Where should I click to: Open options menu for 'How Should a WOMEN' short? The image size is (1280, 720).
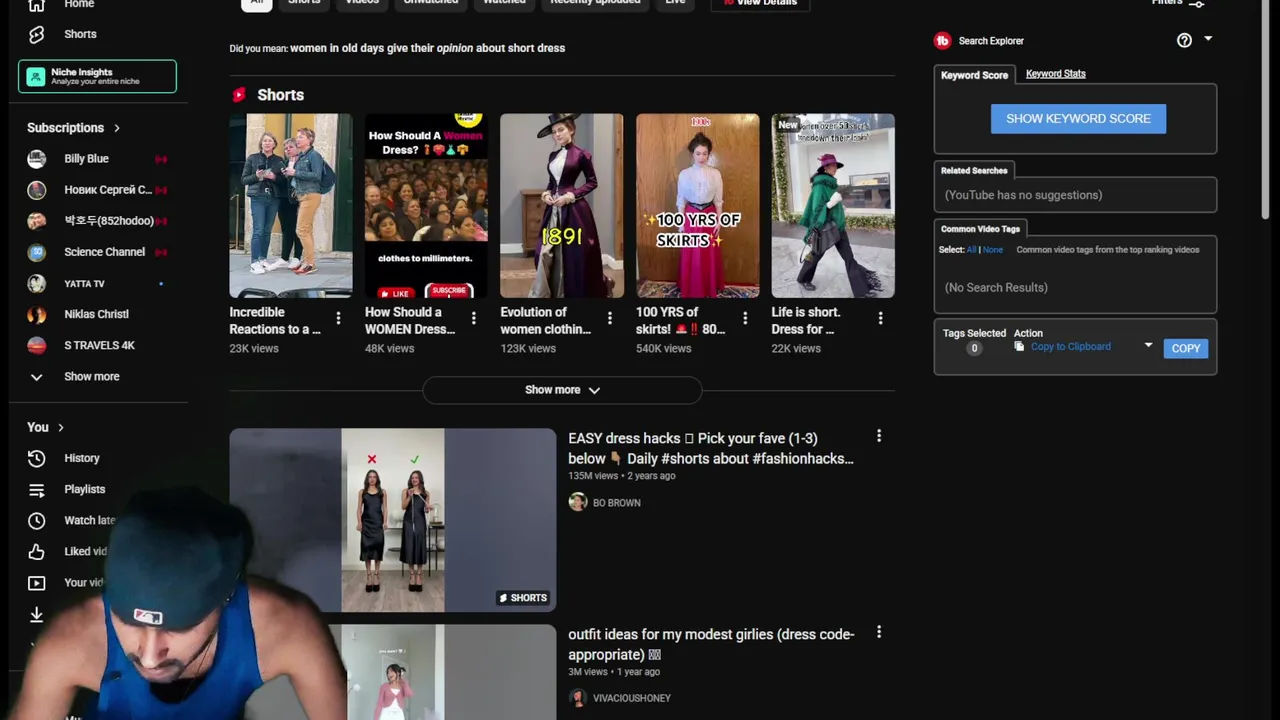pyautogui.click(x=474, y=318)
